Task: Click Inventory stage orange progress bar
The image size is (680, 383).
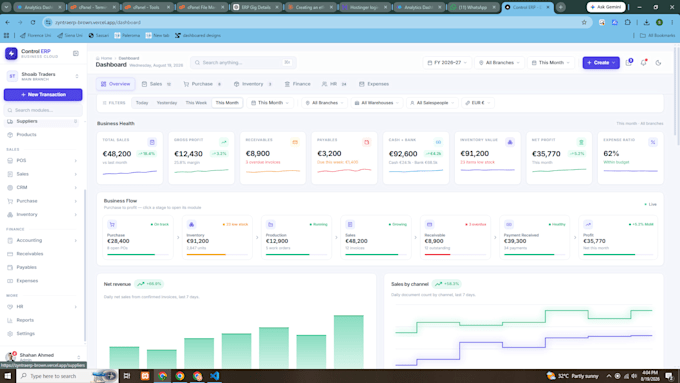Action: pos(217,255)
